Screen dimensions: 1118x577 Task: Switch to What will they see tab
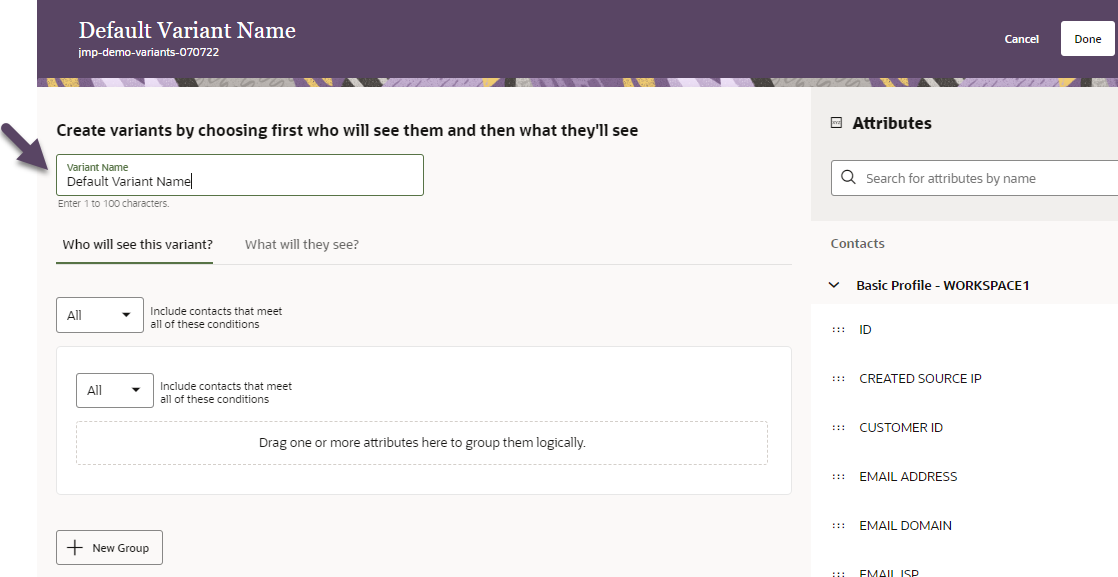[x=302, y=244]
